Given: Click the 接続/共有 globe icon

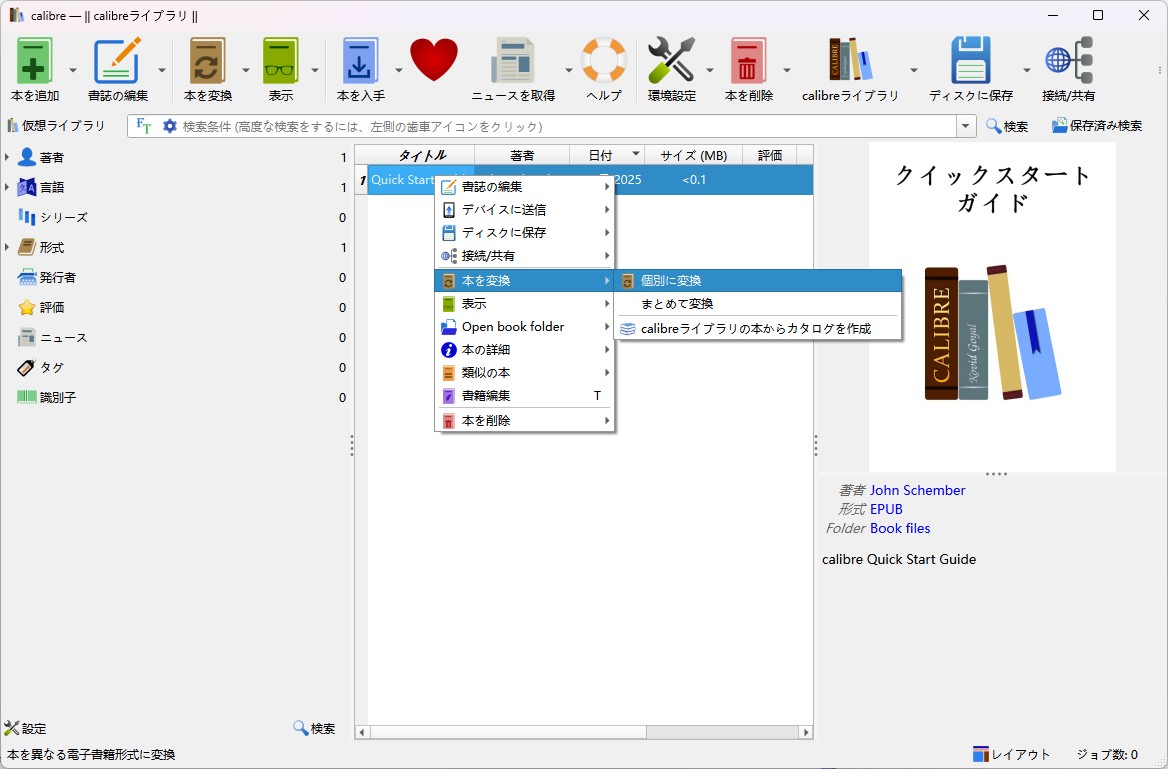Looking at the screenshot, I should (x=1068, y=60).
